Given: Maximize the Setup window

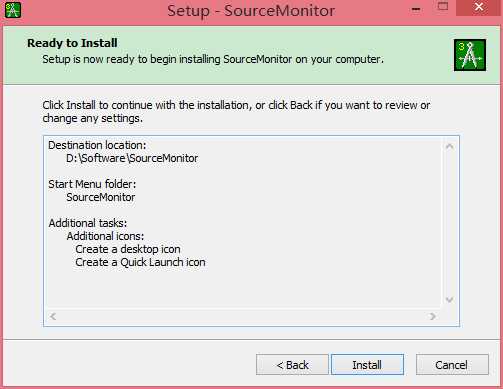Looking at the screenshot, I should (443, 6).
